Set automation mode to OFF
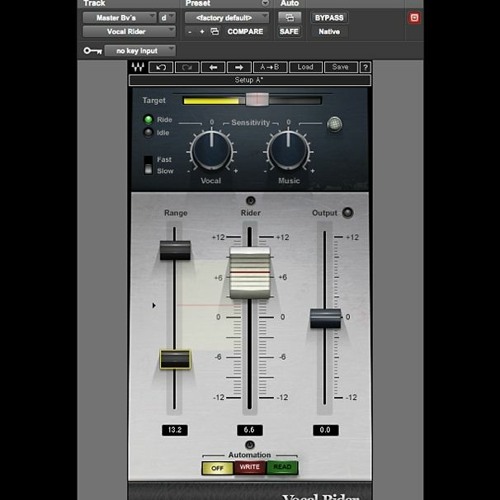 [x=218, y=468]
